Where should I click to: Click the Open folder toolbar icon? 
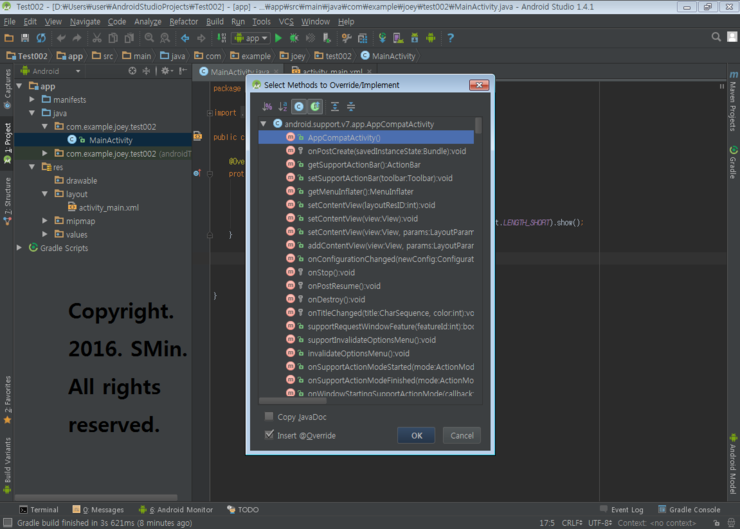coord(9,38)
